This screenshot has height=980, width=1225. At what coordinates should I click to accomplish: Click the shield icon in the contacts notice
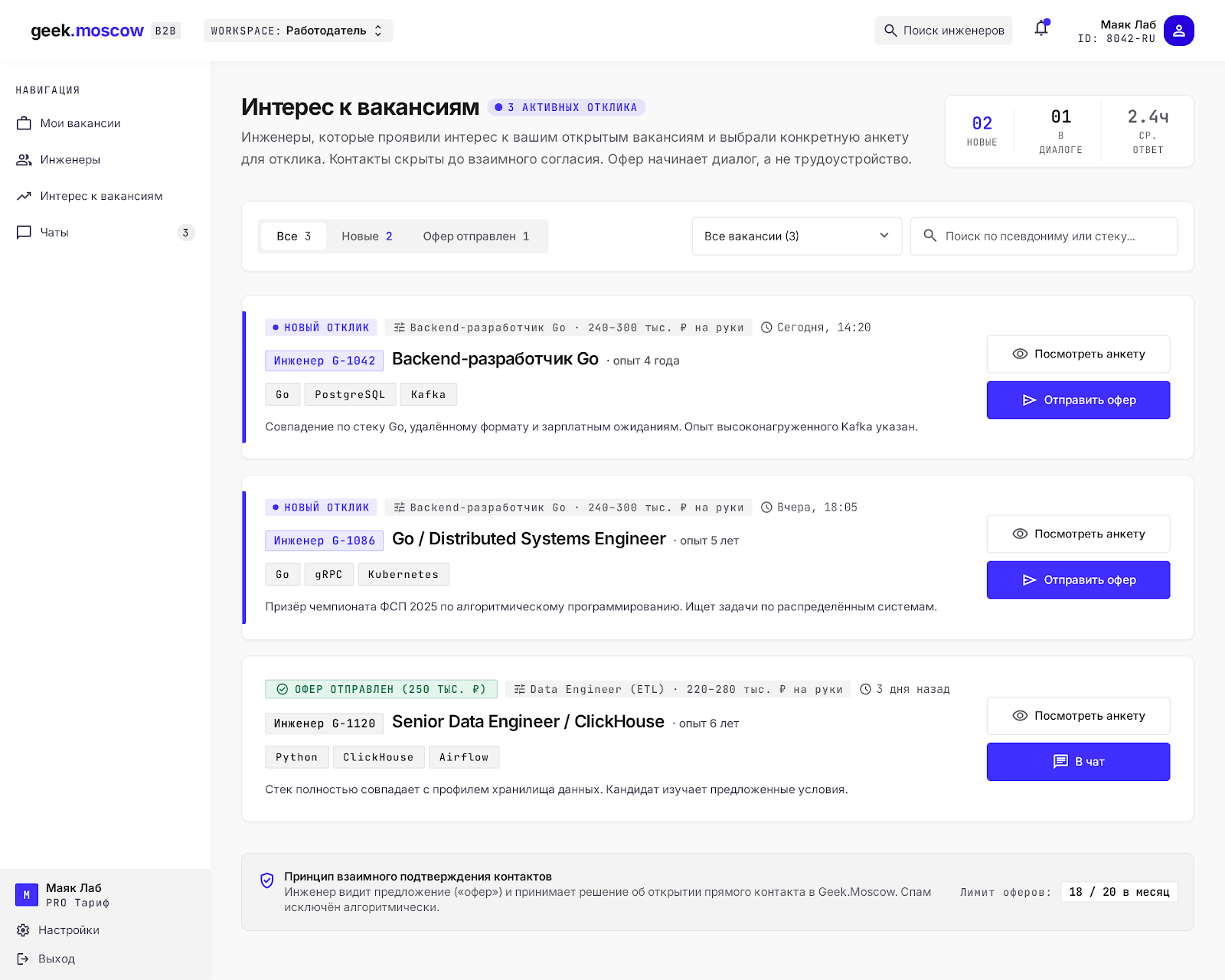(267, 880)
